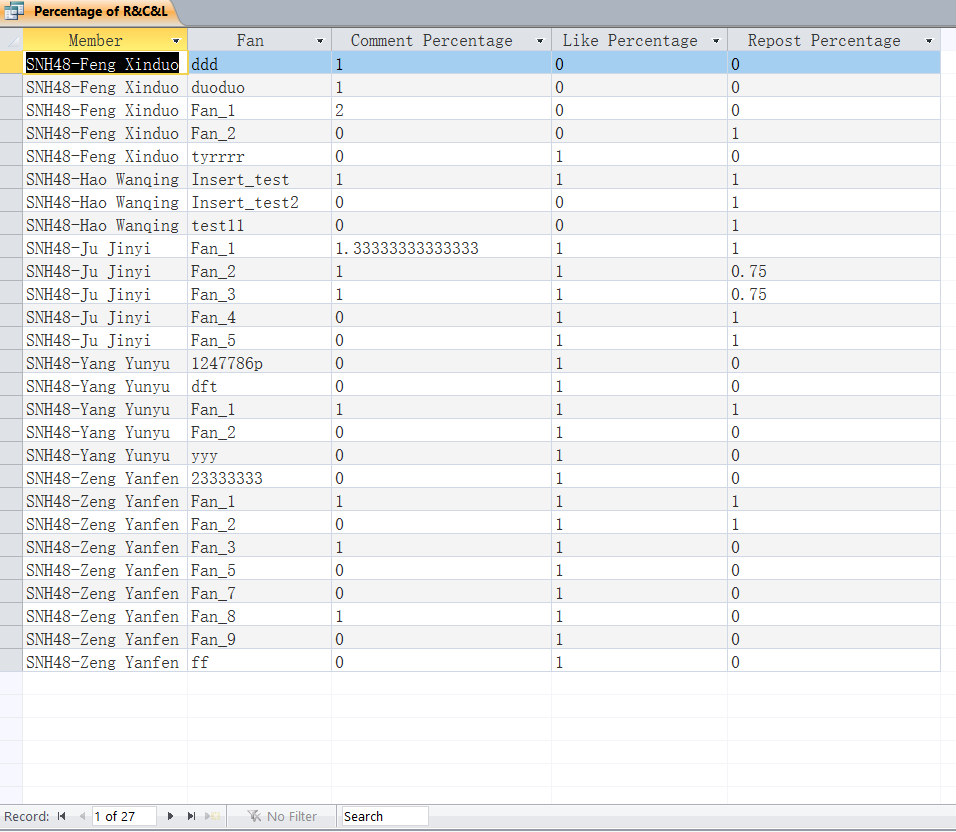Jump to last record icon
Screen dimensions: 956x832
[191, 816]
